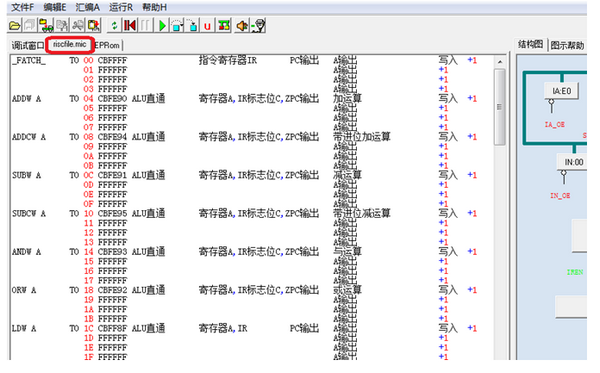Click the 与运算 operation text
Image resolution: width=600 pixels, height=373 pixels.
pyautogui.click(x=347, y=252)
